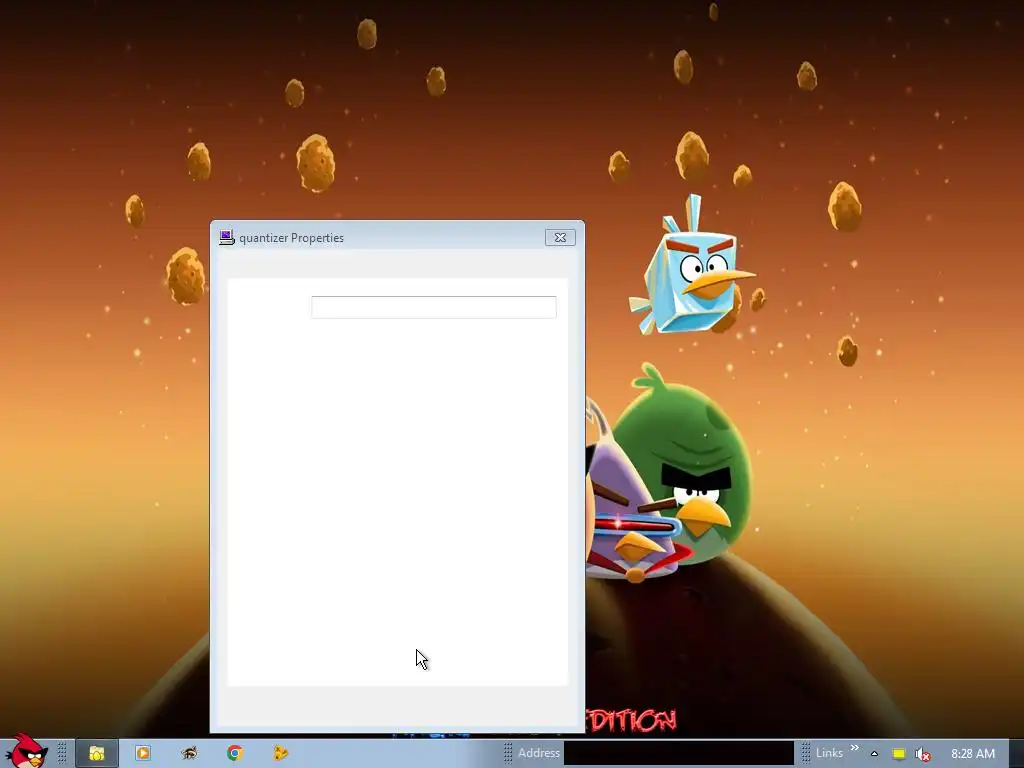The height and width of the screenshot is (768, 1024).
Task: Open the 8:28 AM clock
Action: pos(972,754)
